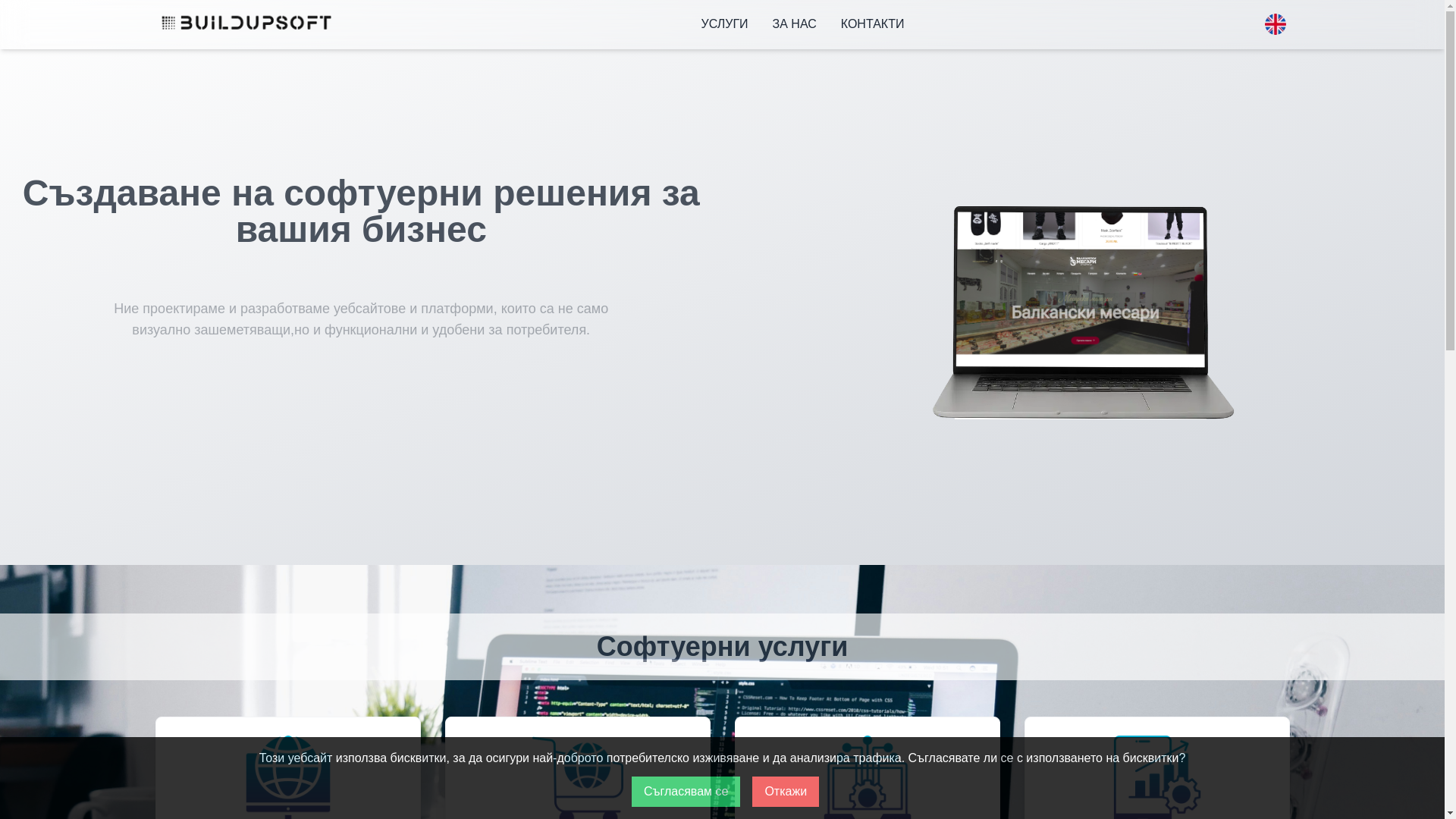The height and width of the screenshot is (819, 1456).
Task: Decline cookies with Откажи button
Action: [x=786, y=792]
